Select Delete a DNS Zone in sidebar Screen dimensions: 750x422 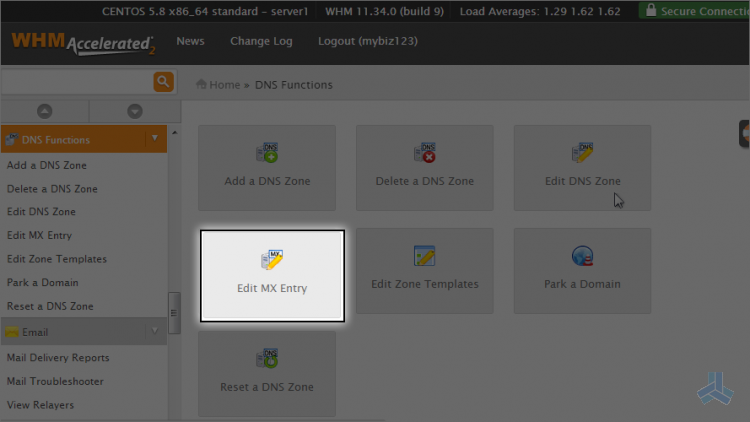[52, 189]
